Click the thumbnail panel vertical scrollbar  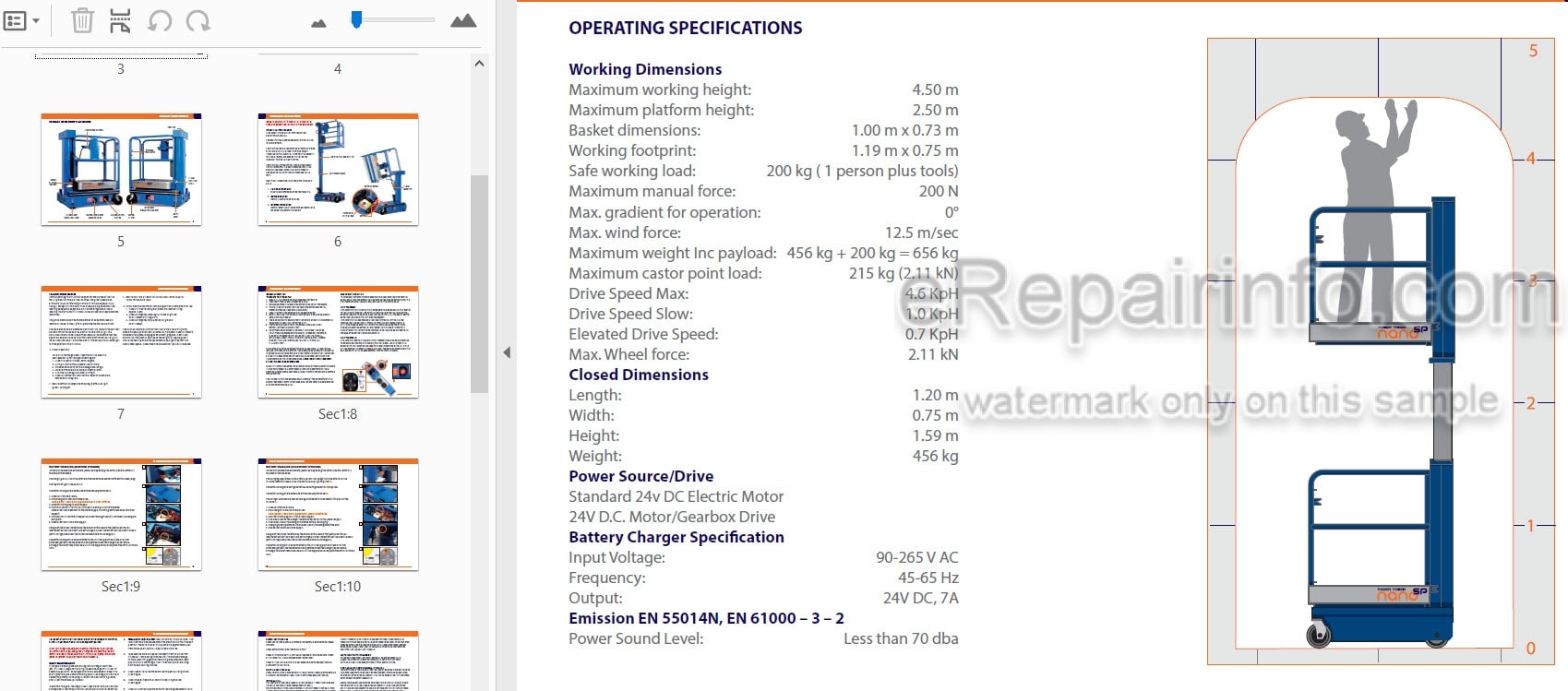pyautogui.click(x=479, y=284)
